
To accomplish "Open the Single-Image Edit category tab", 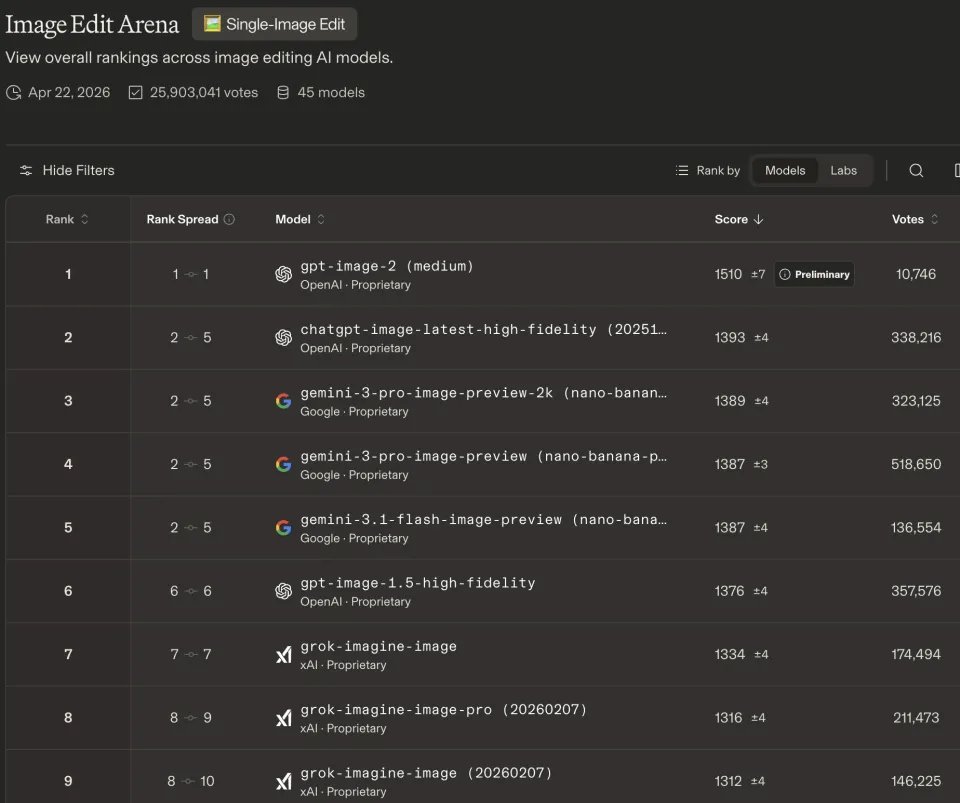I will click(274, 24).
